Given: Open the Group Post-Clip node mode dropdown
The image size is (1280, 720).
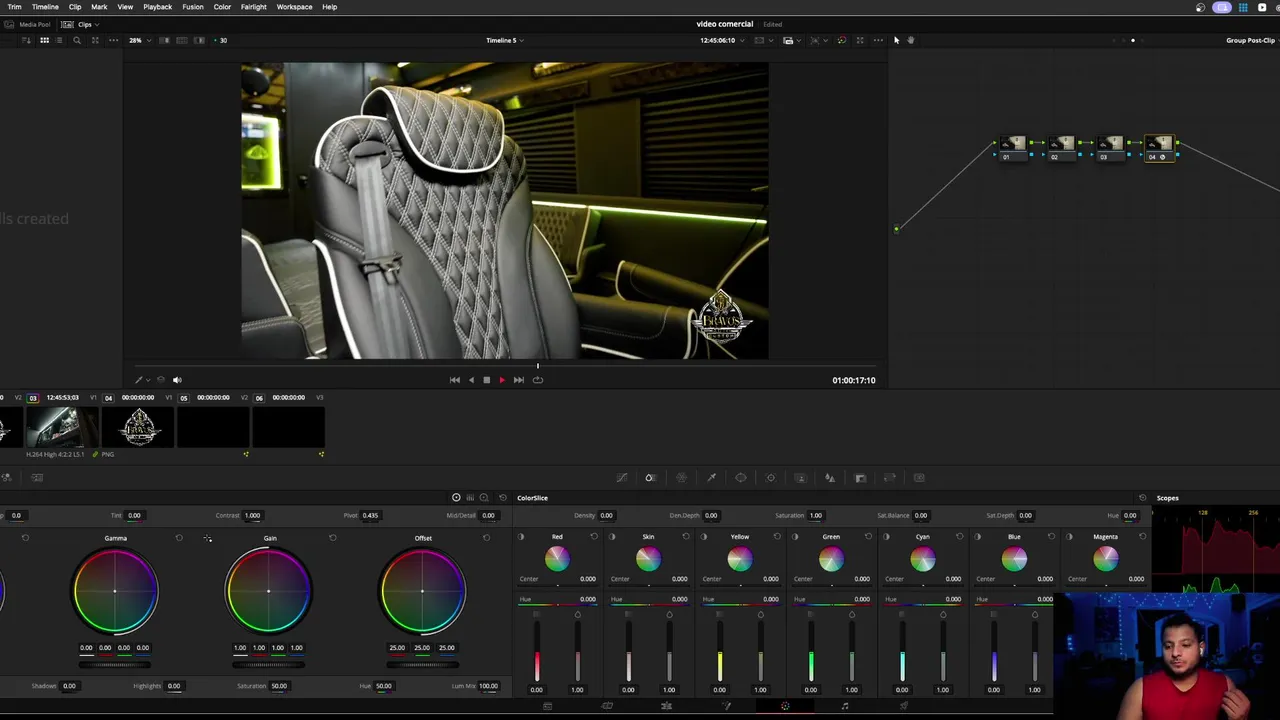Looking at the screenshot, I should pyautogui.click(x=1251, y=40).
